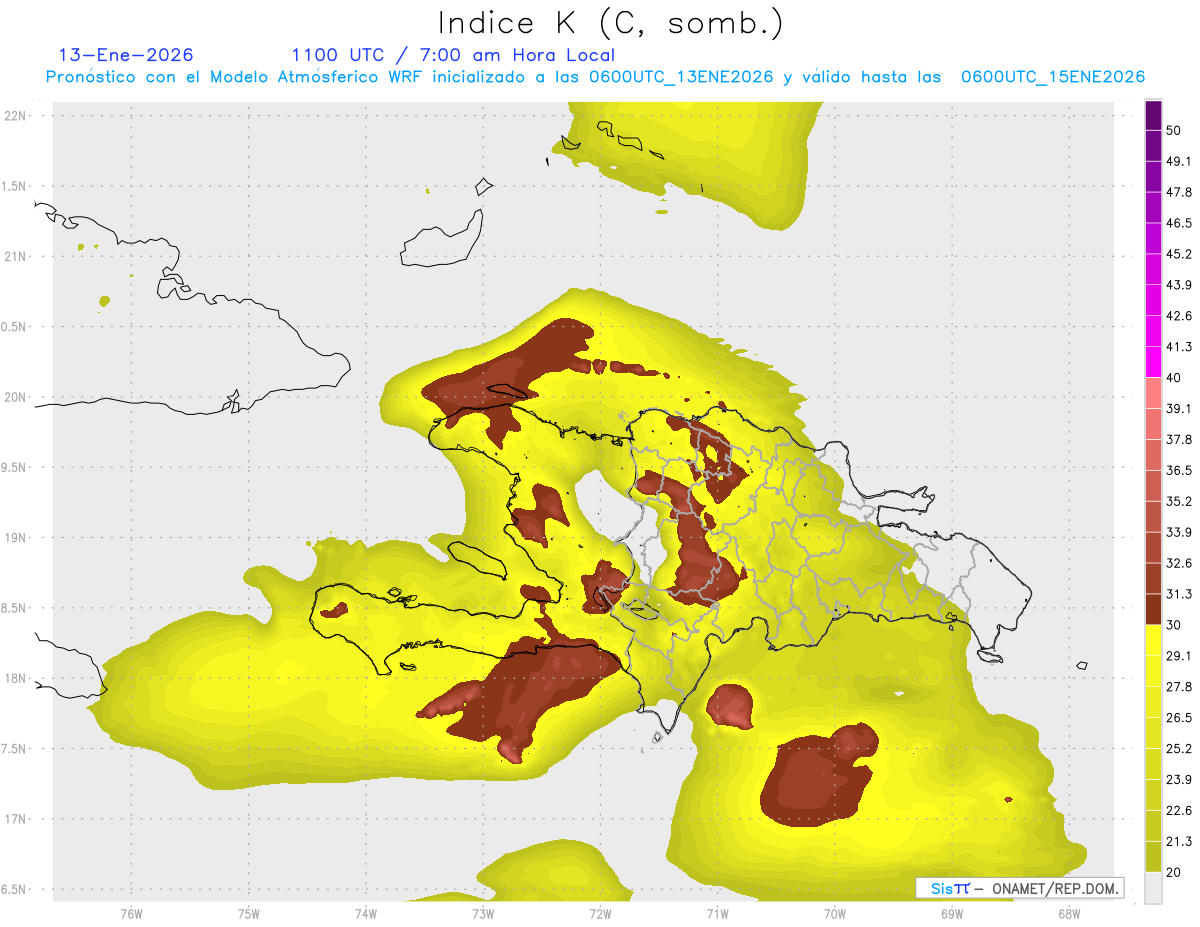Click the legend value '41.3'

1179,347
